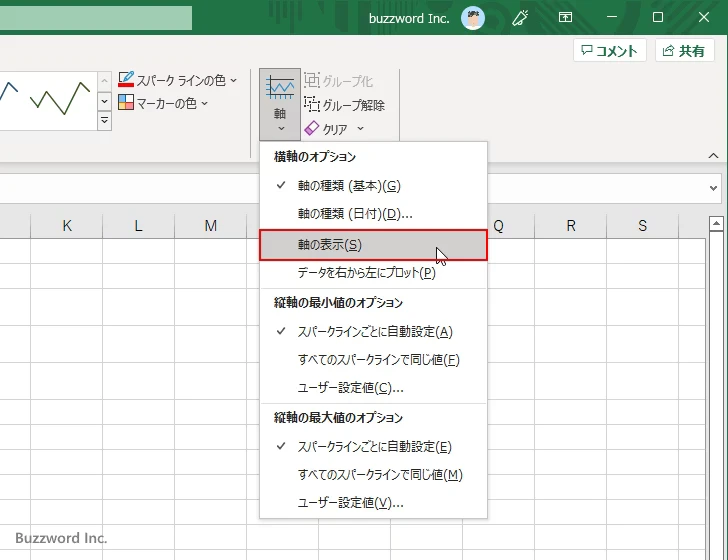Click the pen/coming soon icon in title bar
Screen dimensions: 728x560
(520, 17)
